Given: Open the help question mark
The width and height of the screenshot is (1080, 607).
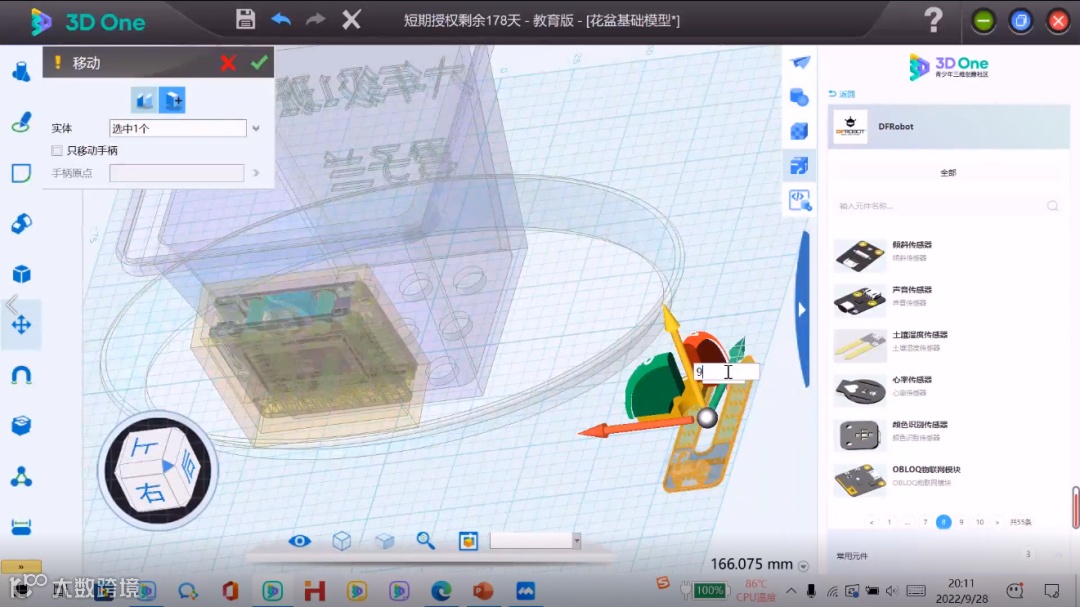Looking at the screenshot, I should (933, 20).
